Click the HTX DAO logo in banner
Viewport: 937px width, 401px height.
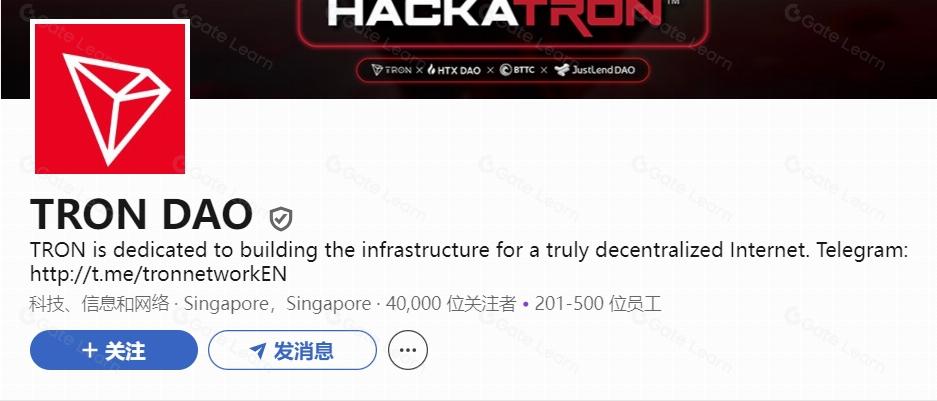(454, 70)
